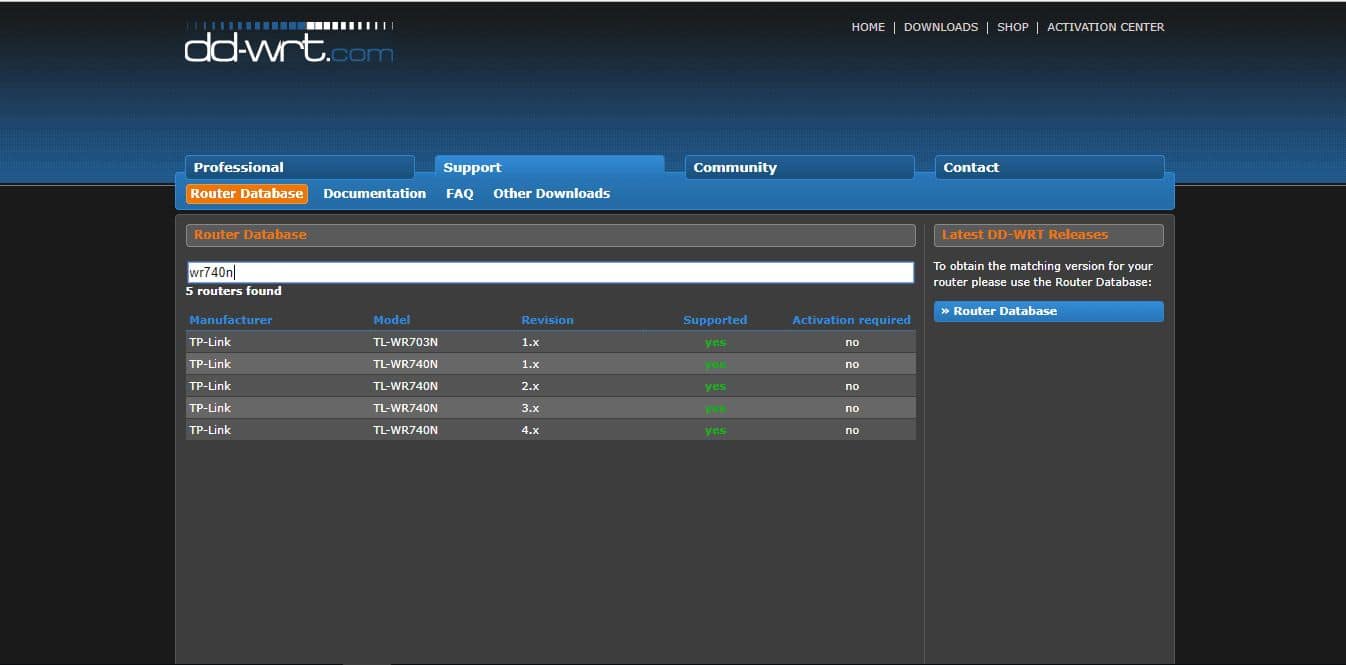The width and height of the screenshot is (1346, 665).
Task: Go to the SHOP link
Action: click(1013, 27)
